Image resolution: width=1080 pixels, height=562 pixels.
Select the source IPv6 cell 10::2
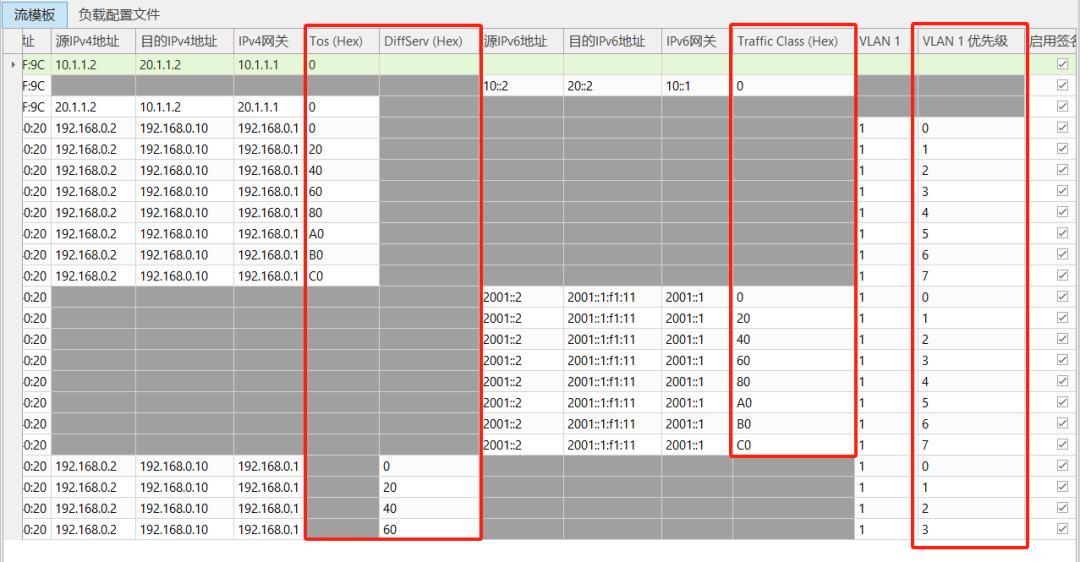click(x=520, y=86)
